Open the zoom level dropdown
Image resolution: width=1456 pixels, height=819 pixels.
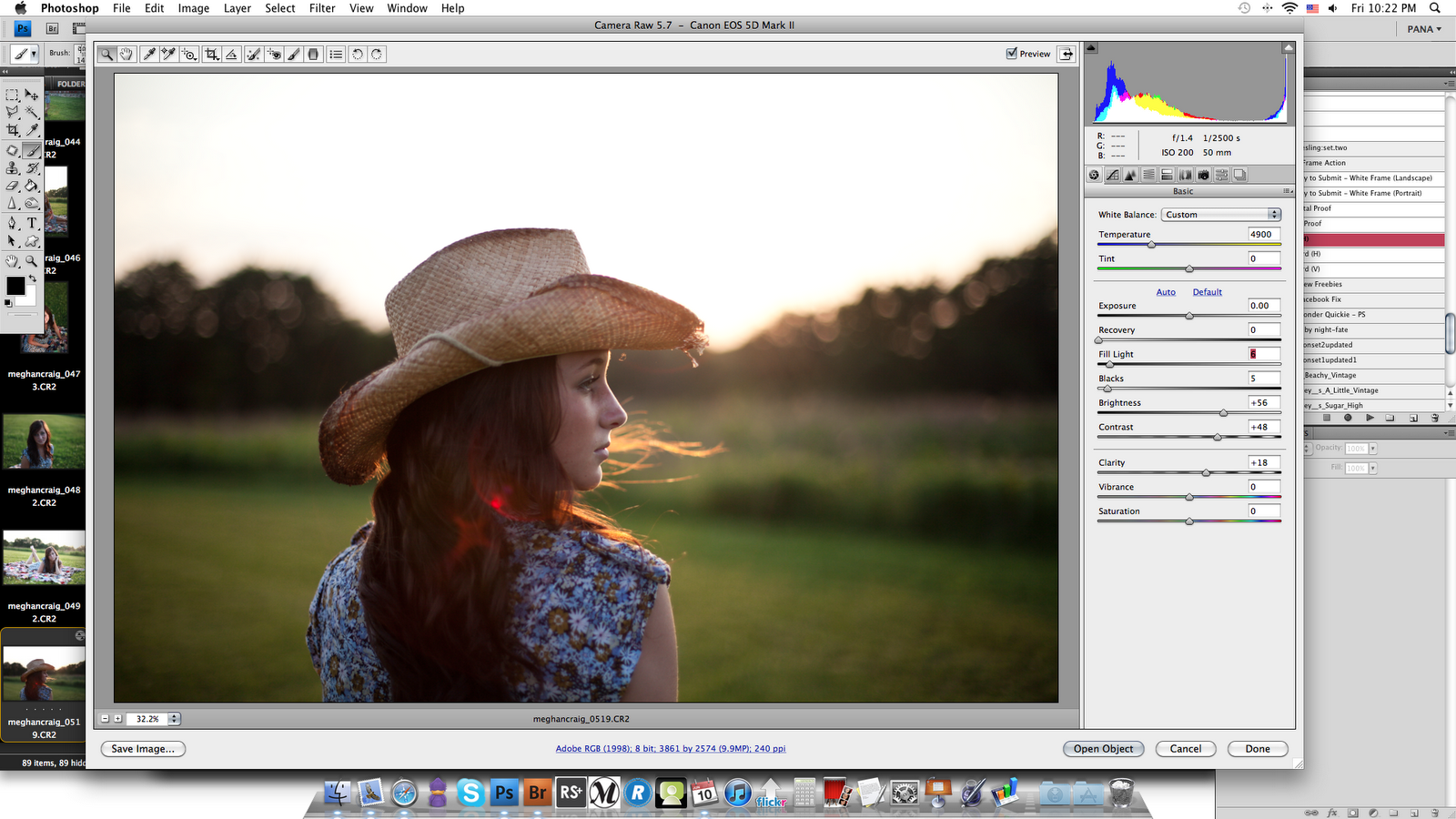tap(174, 719)
